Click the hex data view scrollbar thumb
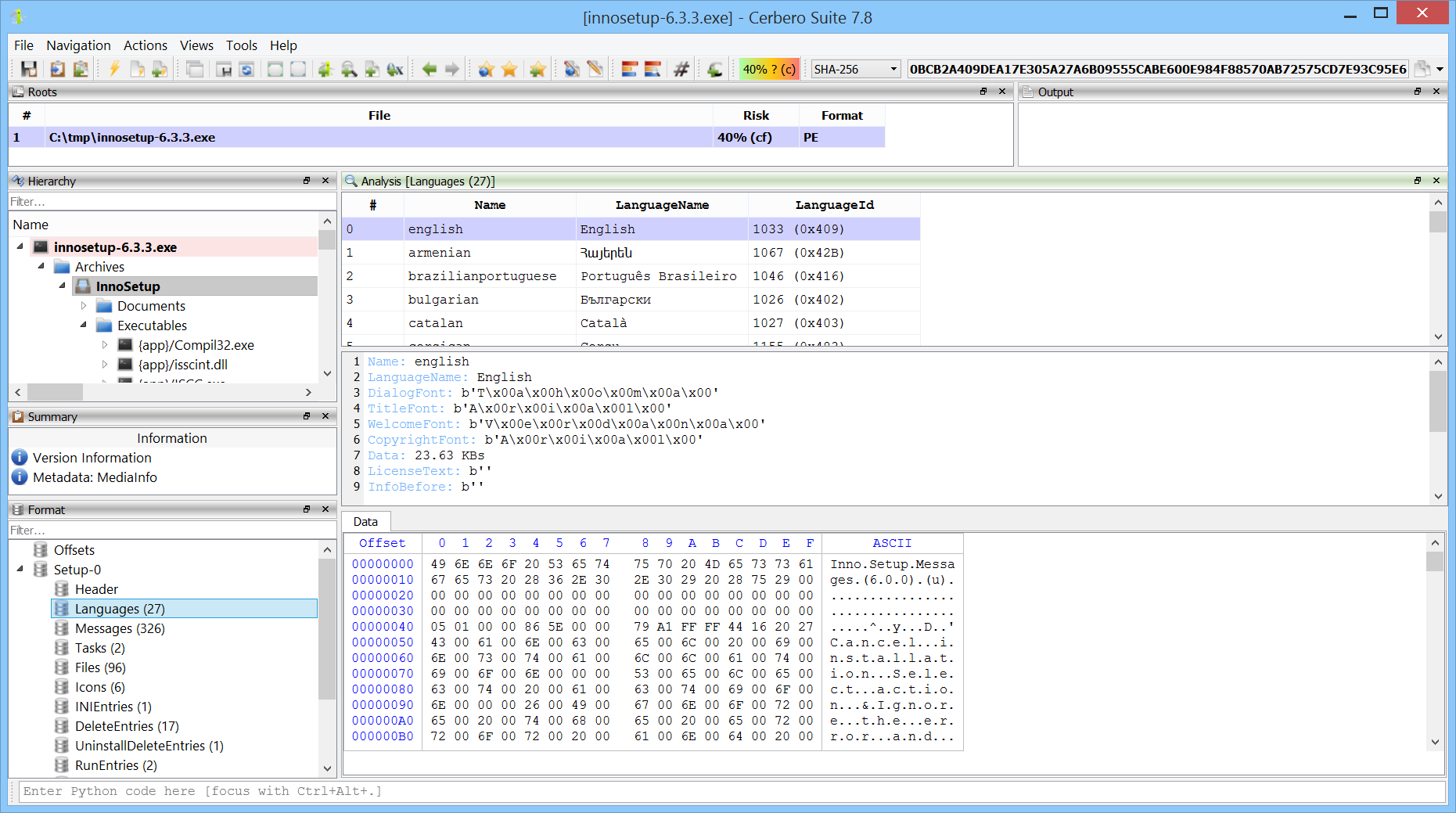The width and height of the screenshot is (1456, 813). (1435, 562)
